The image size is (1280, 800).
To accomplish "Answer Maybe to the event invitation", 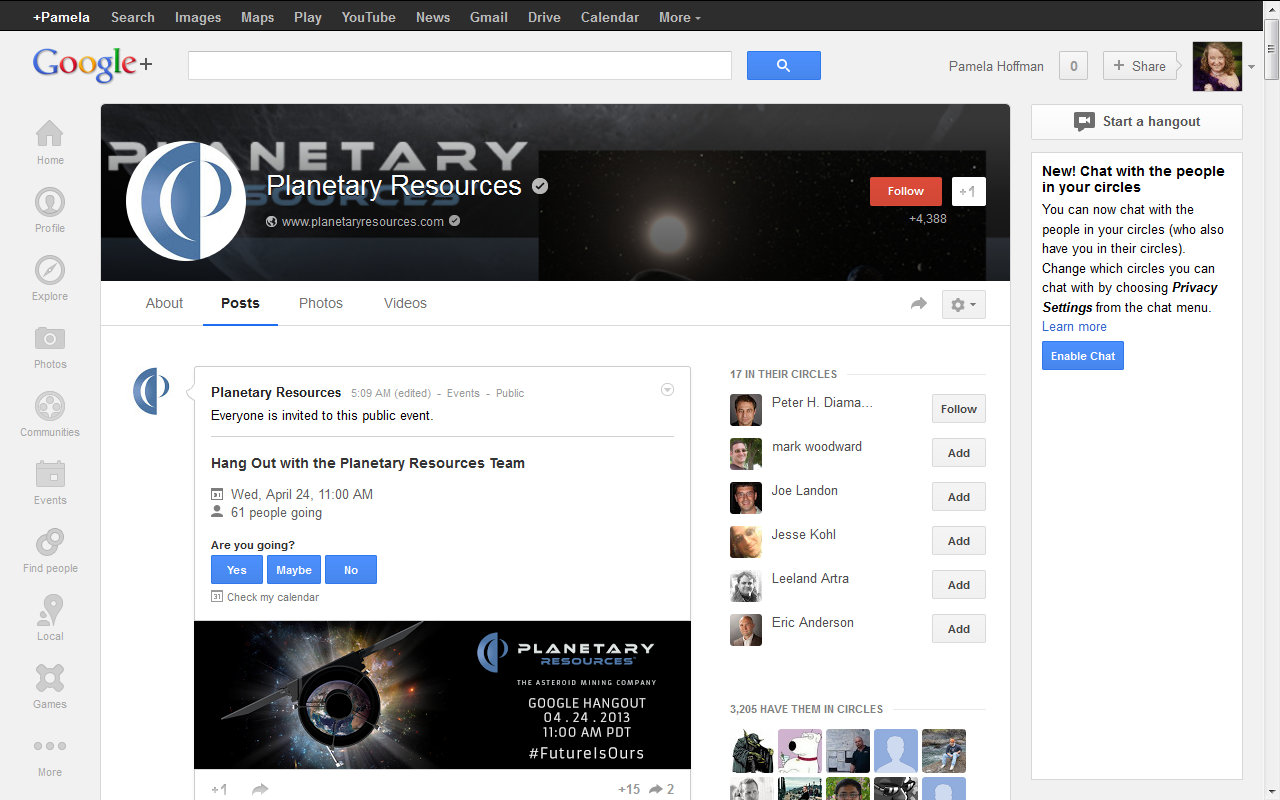I will point(294,570).
